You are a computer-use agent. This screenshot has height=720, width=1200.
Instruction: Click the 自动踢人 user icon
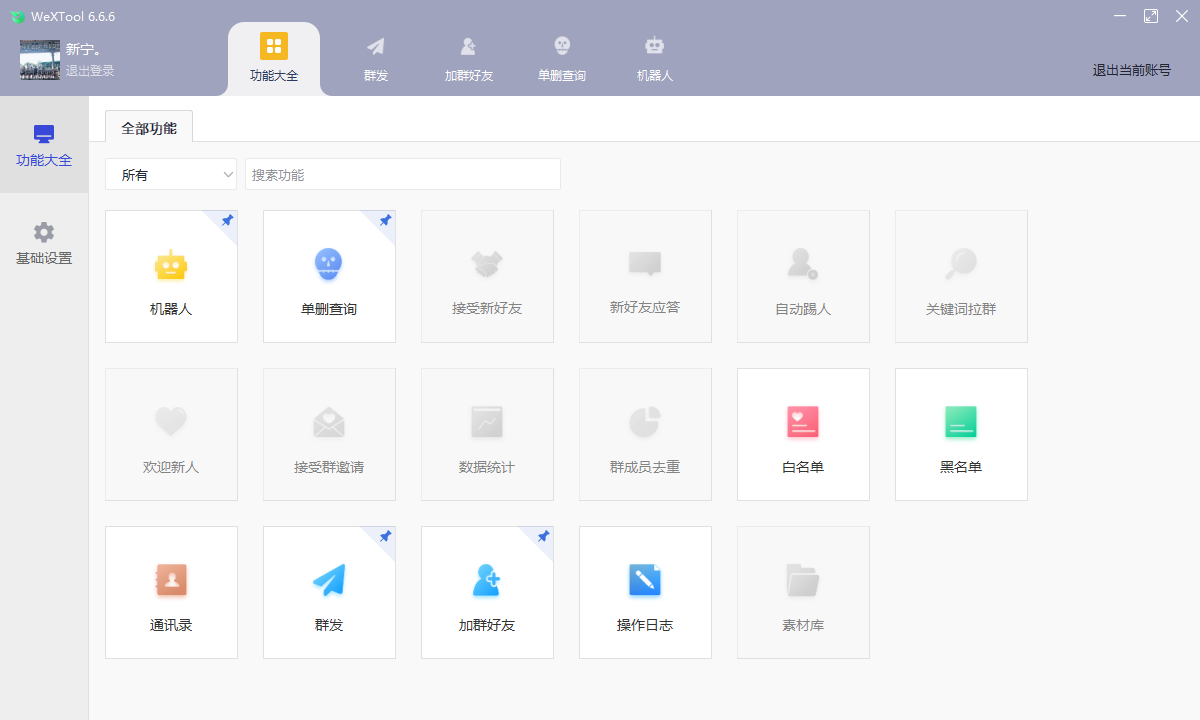803,264
